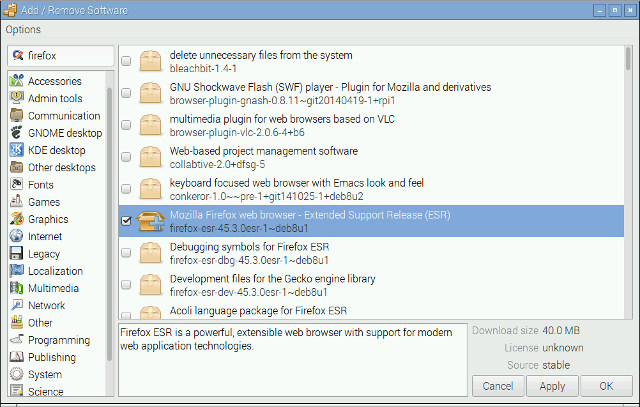
Task: Click the Programming category icon
Action: tap(16, 340)
